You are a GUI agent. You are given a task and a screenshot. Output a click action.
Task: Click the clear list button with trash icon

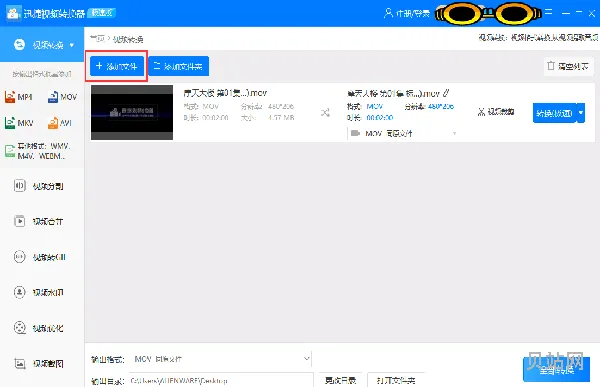568,66
